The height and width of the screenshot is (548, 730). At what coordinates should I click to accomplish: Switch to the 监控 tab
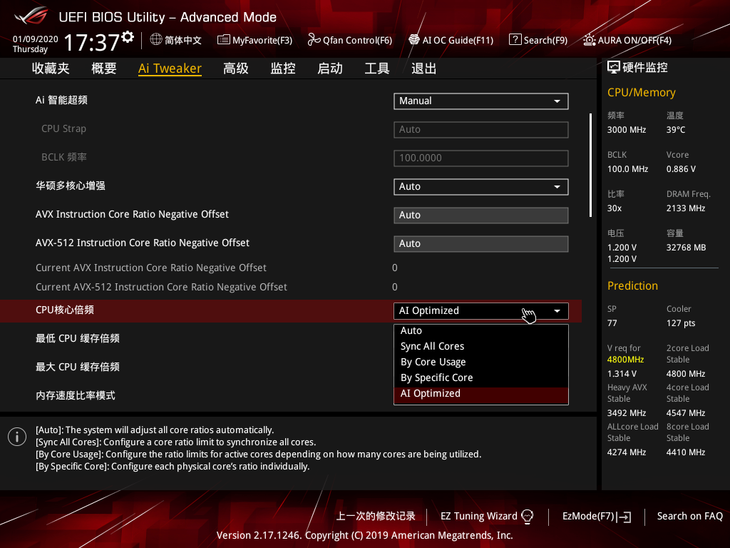point(283,68)
